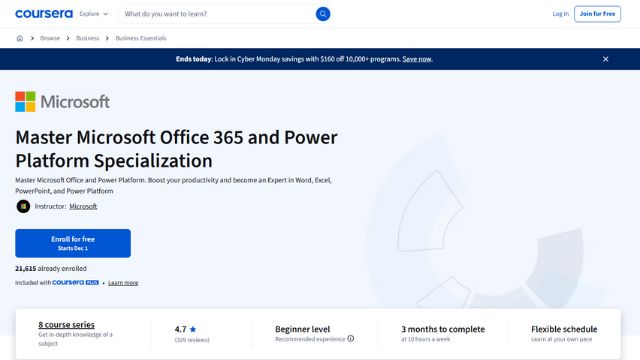Open the Learn more link
This screenshot has width=640, height=360.
coord(123,283)
